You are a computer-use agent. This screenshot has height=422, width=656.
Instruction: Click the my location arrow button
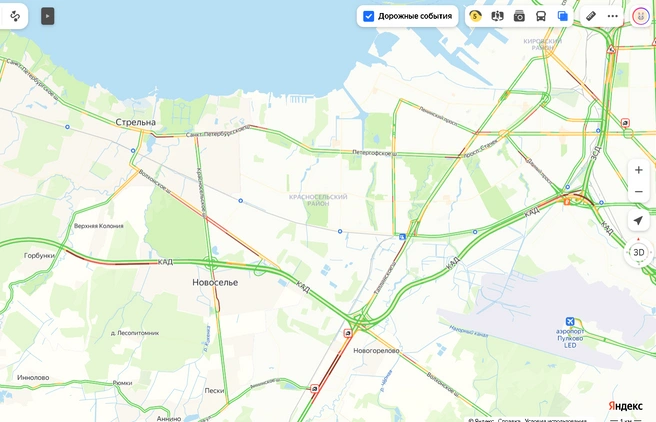tap(638, 220)
